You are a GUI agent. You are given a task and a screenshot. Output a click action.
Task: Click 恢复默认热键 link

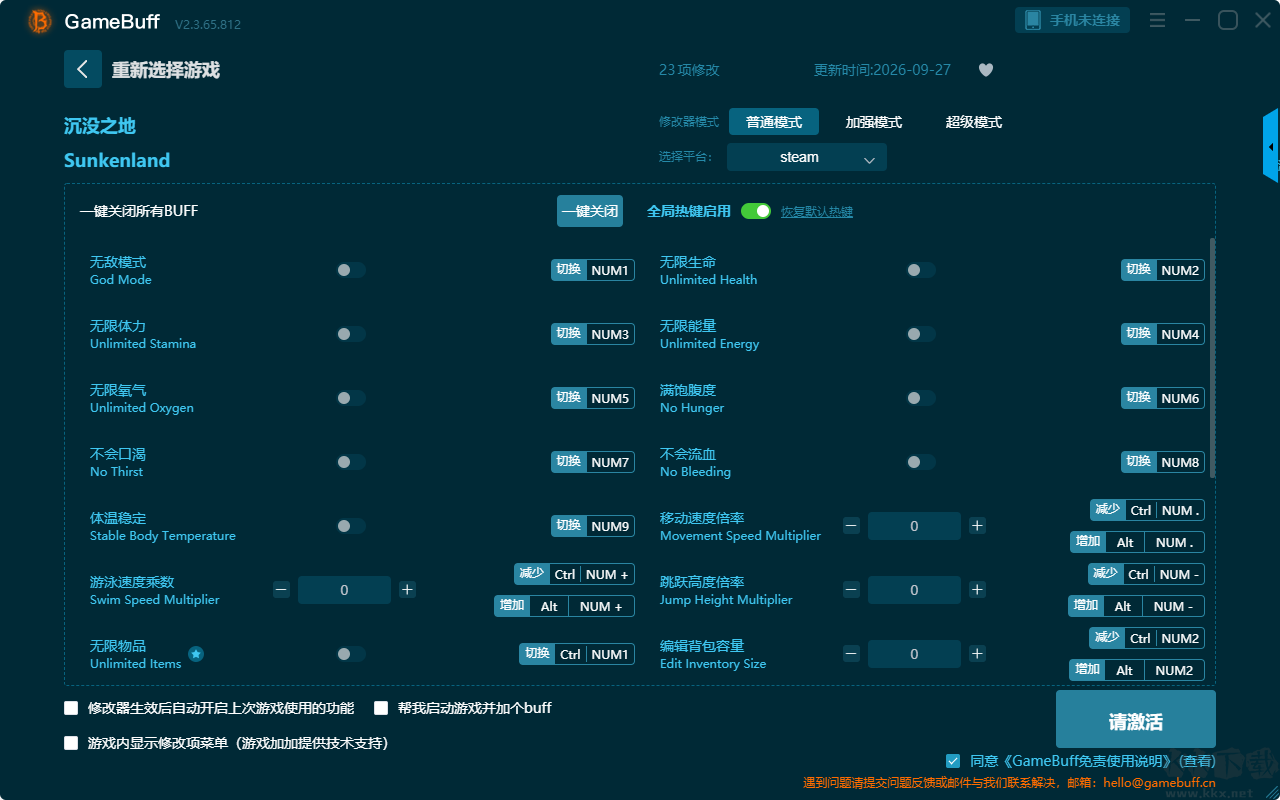[x=817, y=212]
